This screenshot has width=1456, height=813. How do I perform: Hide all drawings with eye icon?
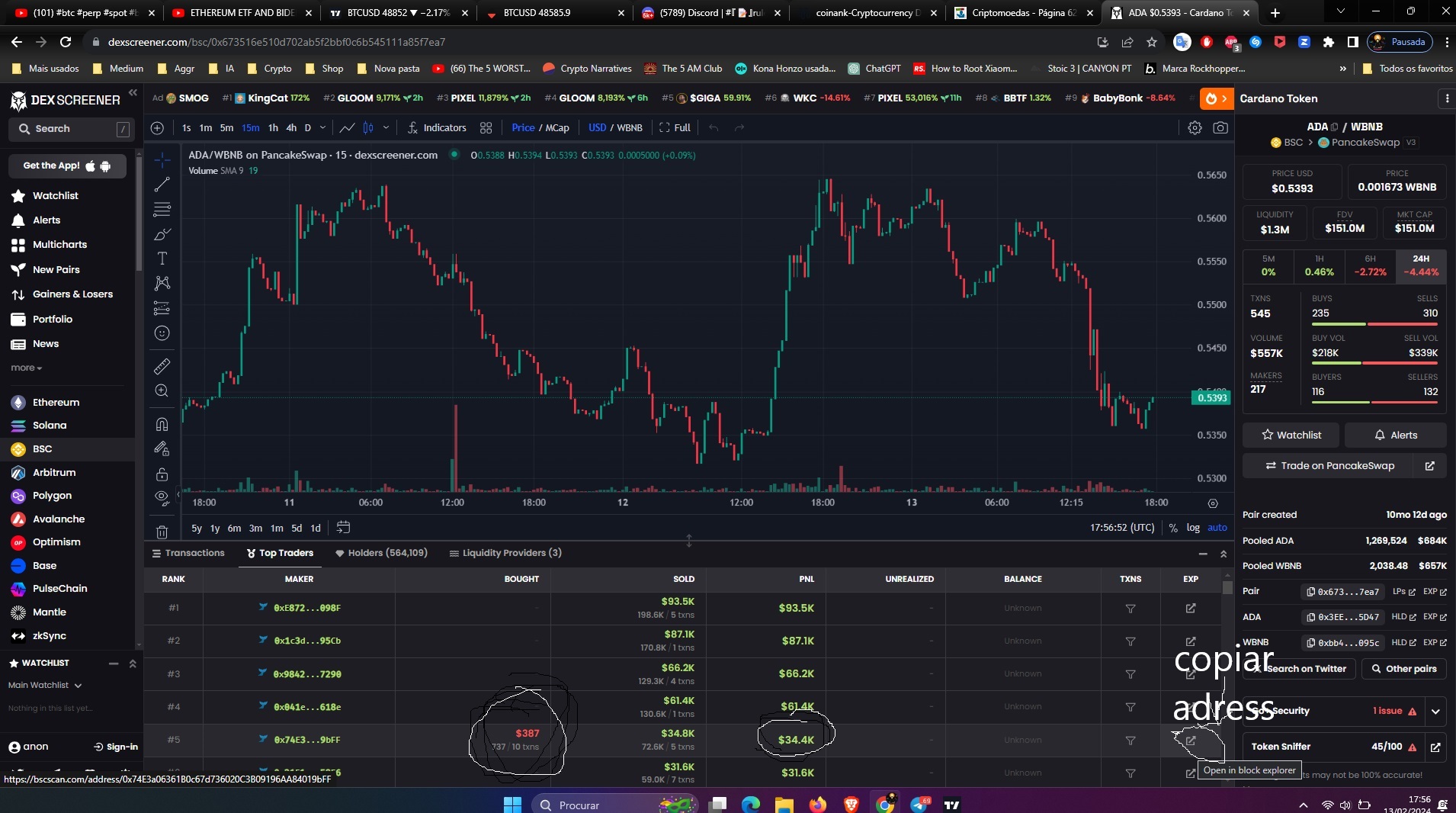(162, 498)
